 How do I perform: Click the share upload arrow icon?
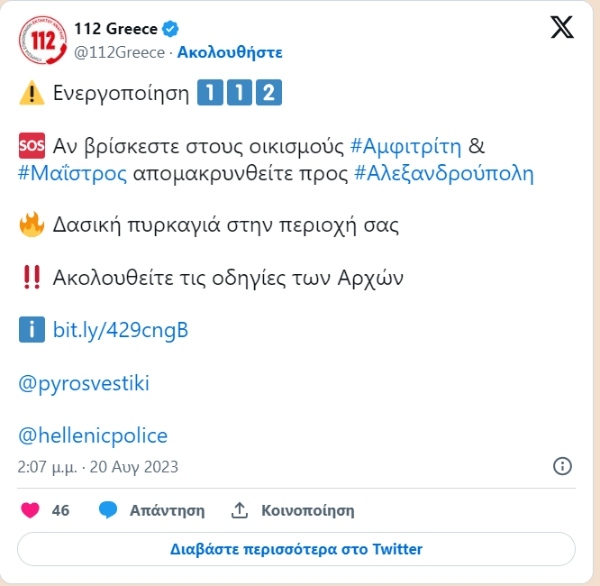[x=240, y=510]
